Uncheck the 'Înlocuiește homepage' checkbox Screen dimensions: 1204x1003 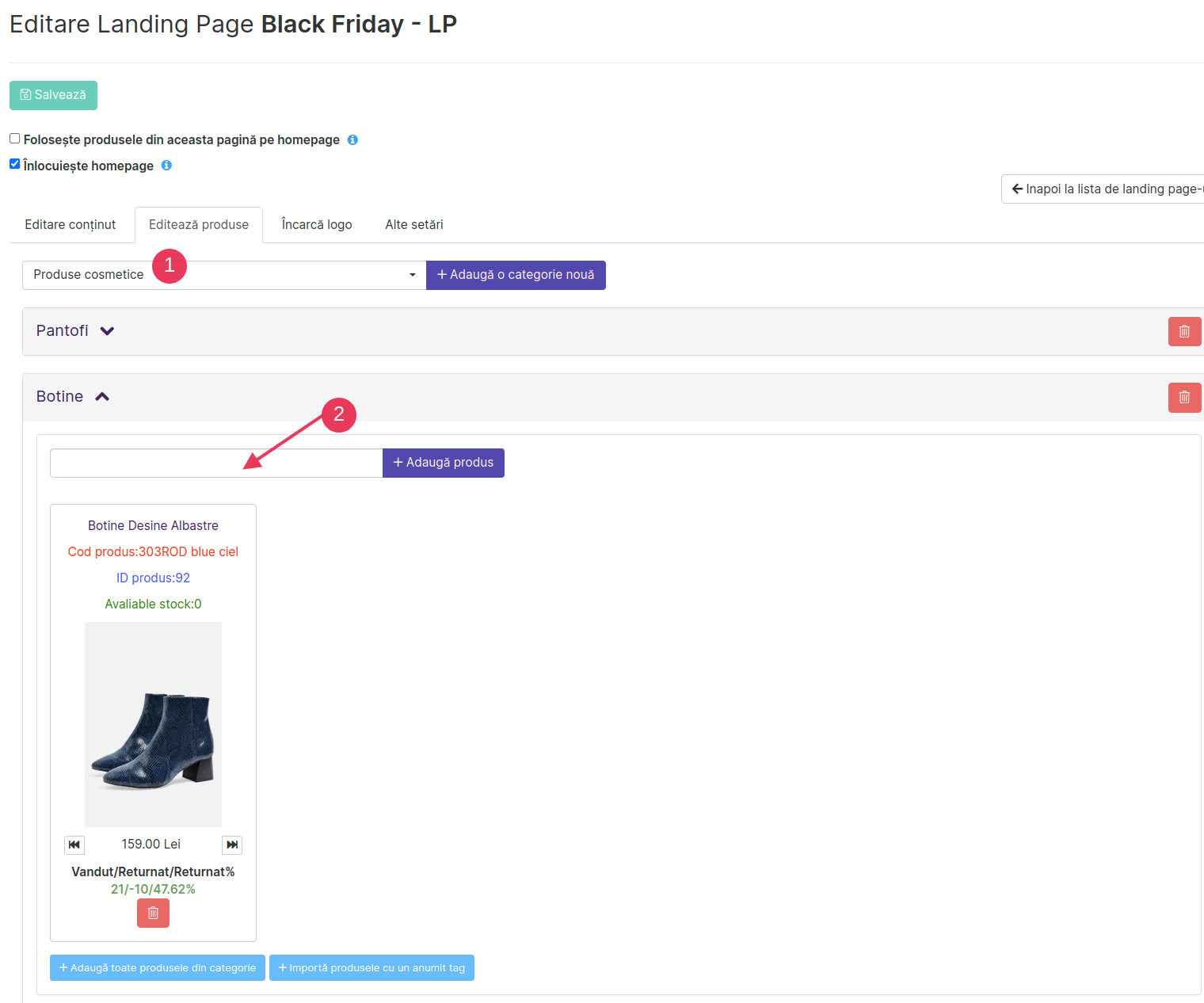click(x=14, y=164)
